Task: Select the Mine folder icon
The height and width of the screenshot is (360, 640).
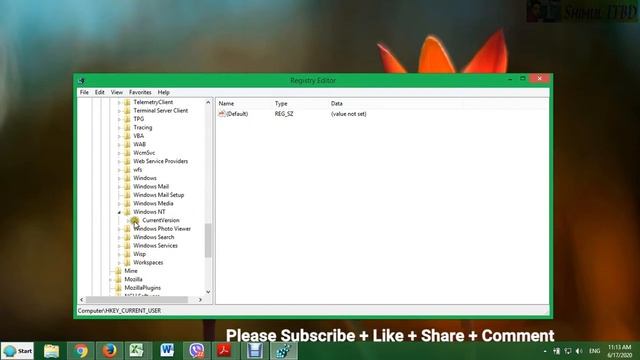Action: [x=118, y=271]
